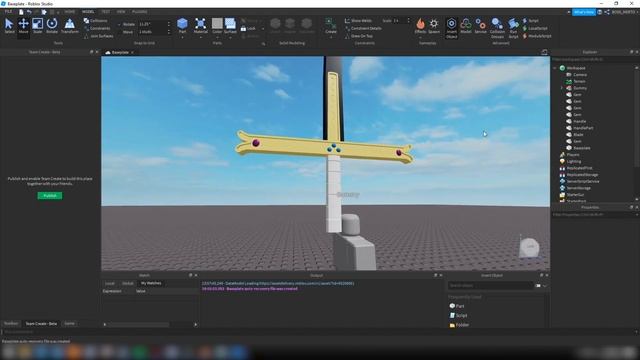Switch to the VIEW ribbon tab
Screen dimensions: 640x360
[121, 12]
